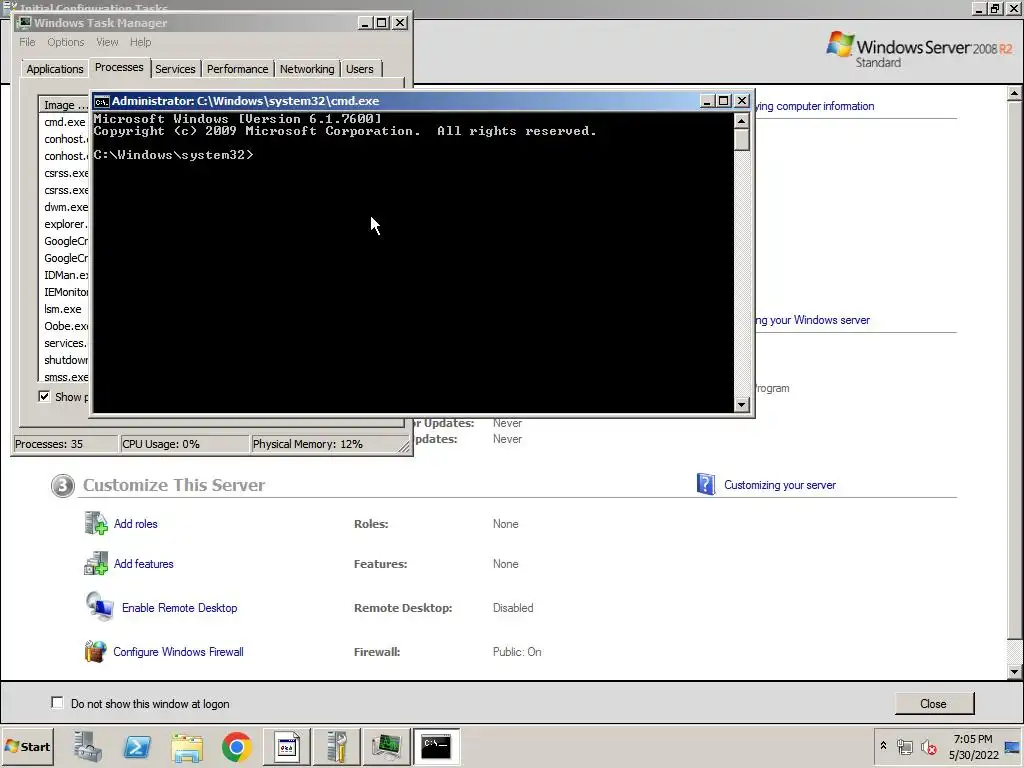Switch to the Users tab
Viewport: 1024px width, 768px height.
click(x=360, y=69)
